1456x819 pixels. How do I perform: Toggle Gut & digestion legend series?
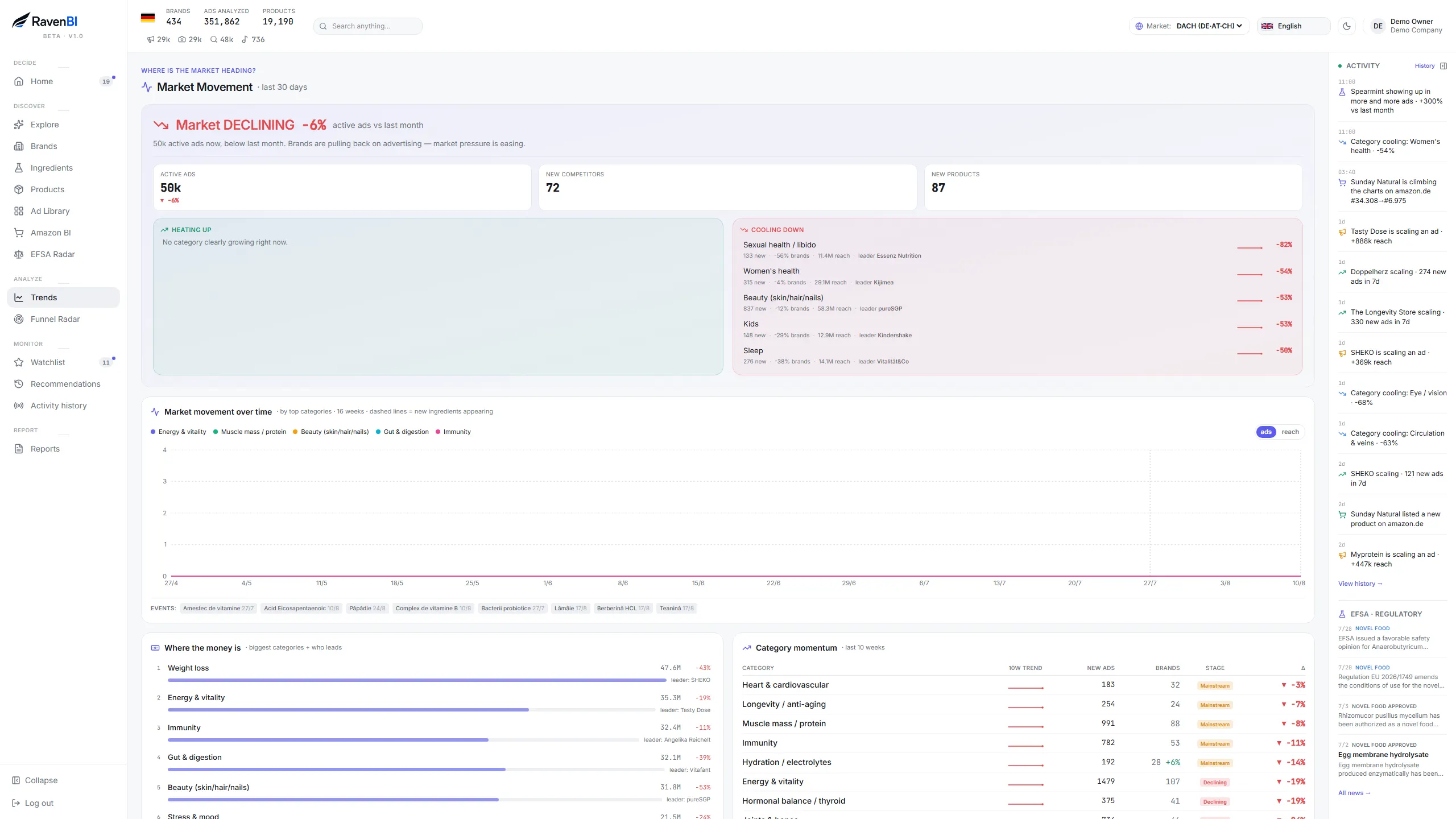coord(402,432)
